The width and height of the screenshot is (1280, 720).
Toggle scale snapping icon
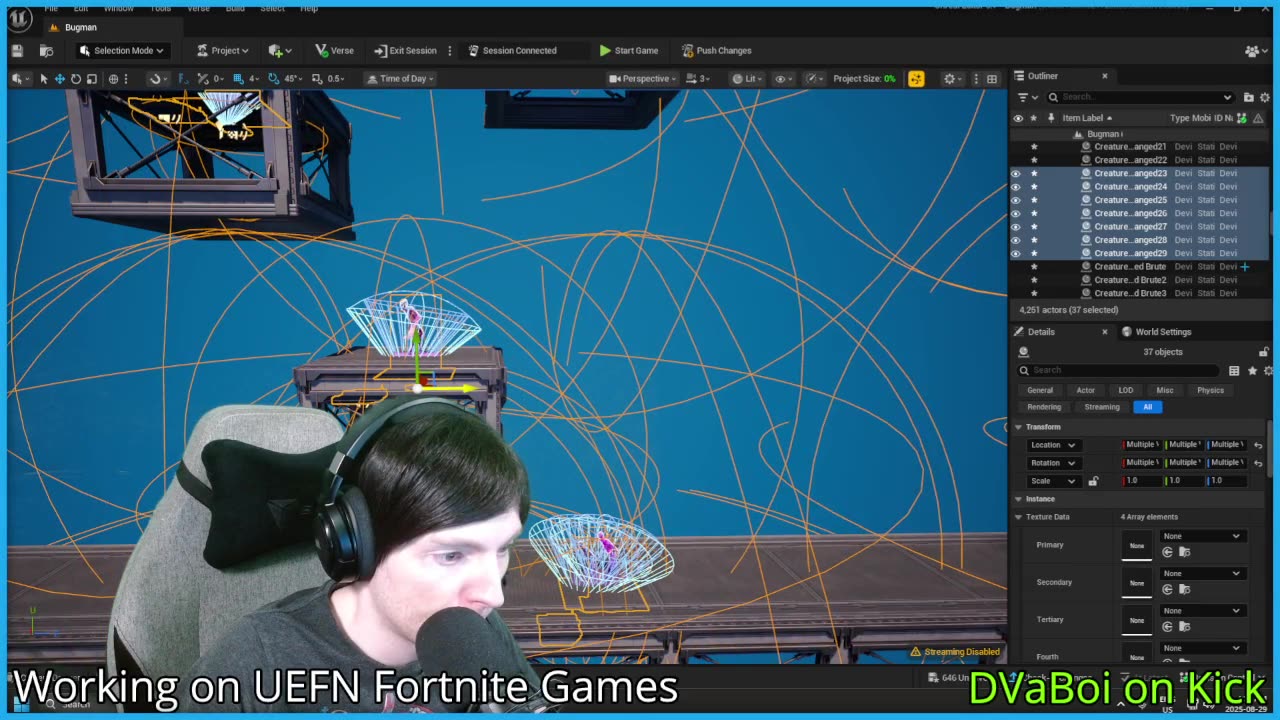[x=317, y=78]
